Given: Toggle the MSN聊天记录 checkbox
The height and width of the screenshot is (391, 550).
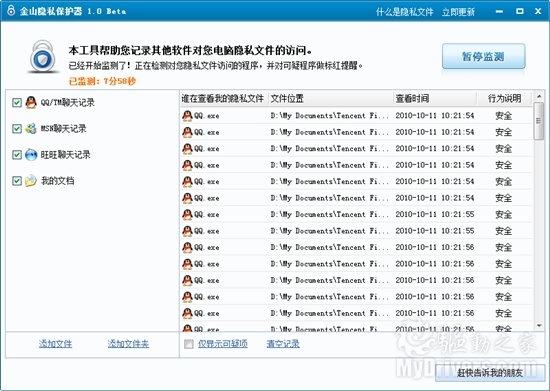Looking at the screenshot, I should tap(16, 128).
